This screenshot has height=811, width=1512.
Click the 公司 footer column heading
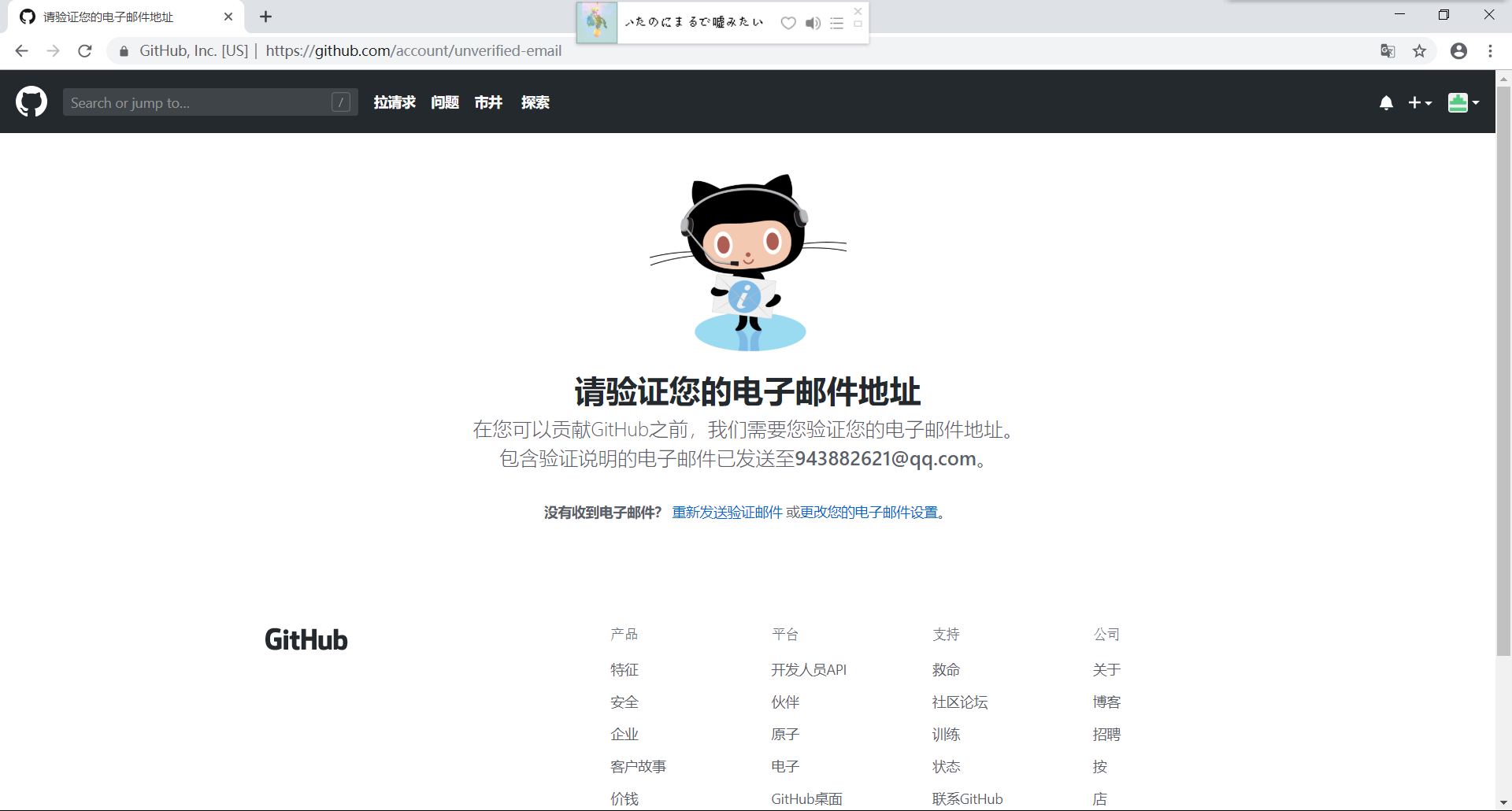coord(1106,634)
